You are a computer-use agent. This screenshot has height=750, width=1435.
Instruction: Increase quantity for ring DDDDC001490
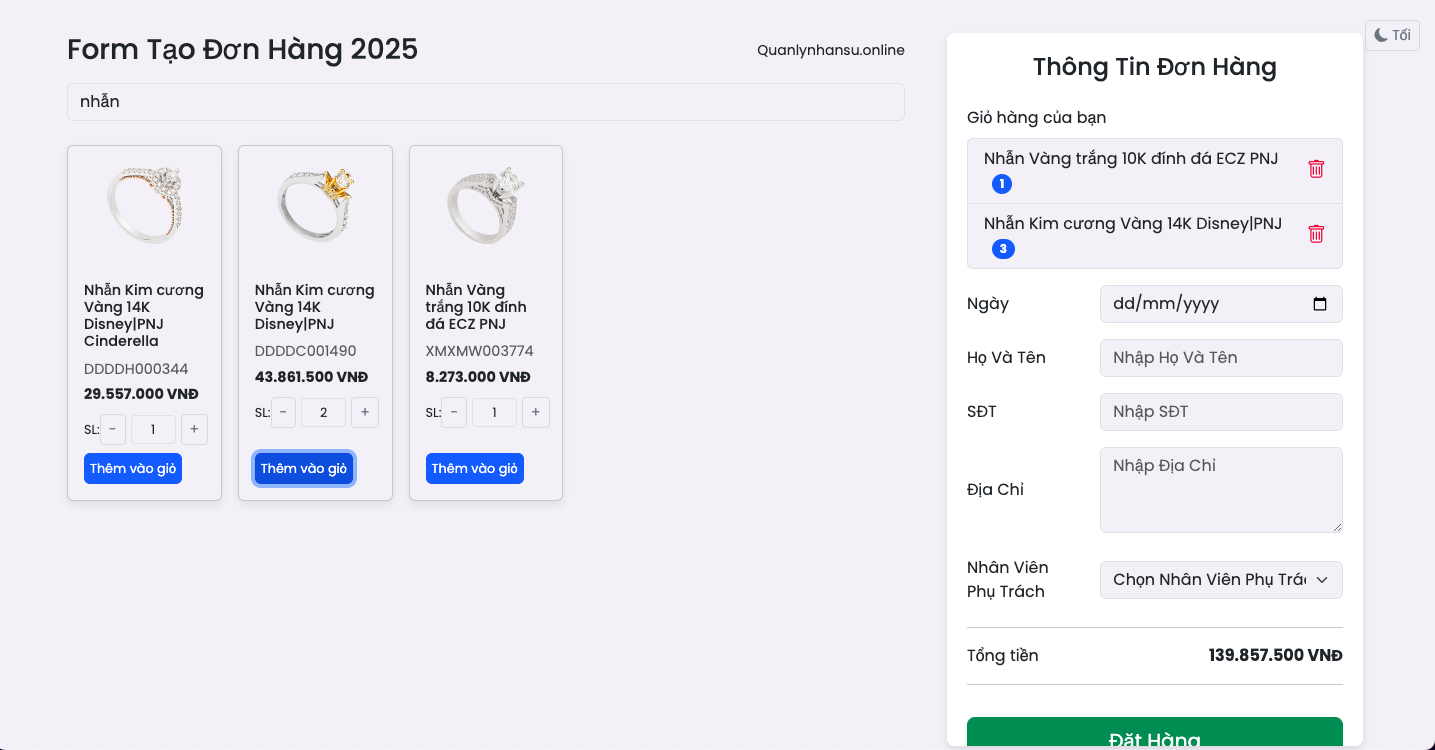365,413
